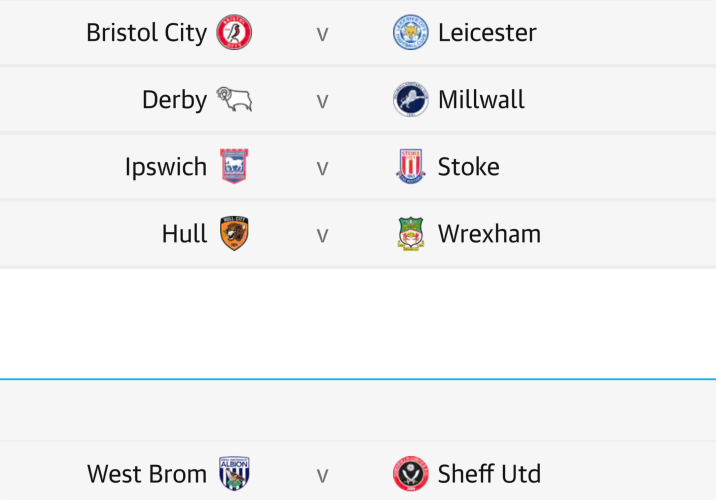
Task: Select the Ipswich team name
Action: click(x=166, y=167)
